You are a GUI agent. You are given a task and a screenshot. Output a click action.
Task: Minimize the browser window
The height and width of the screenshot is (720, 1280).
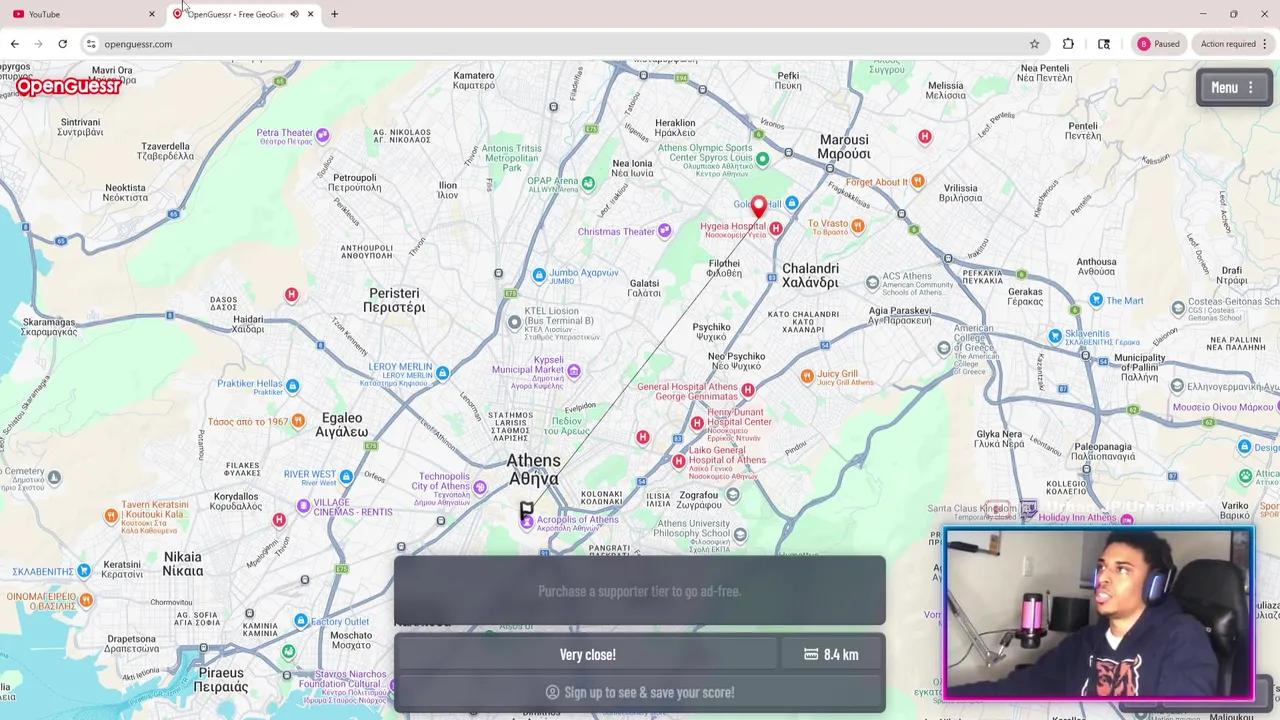[1203, 14]
